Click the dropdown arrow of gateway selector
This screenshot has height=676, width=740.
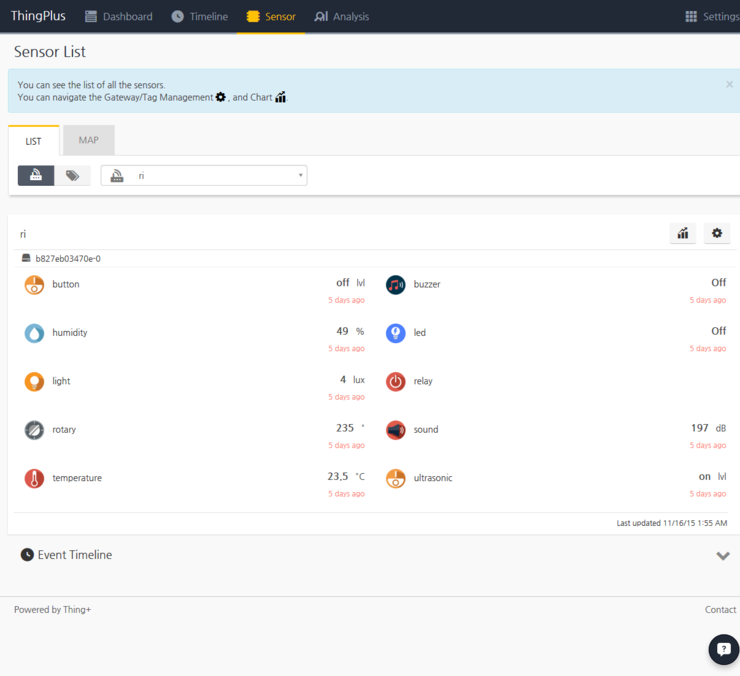[300, 175]
